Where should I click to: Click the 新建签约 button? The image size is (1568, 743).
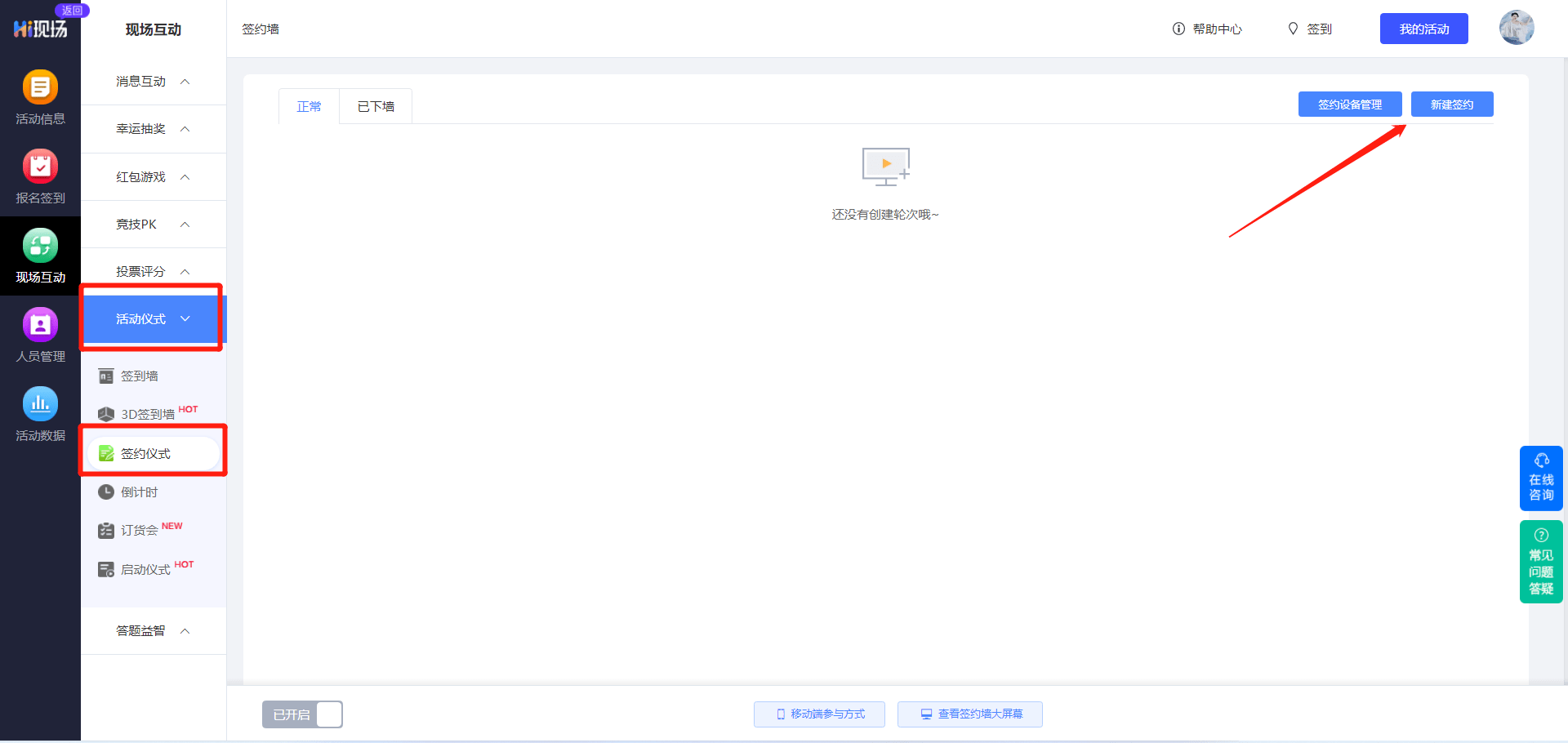point(1451,105)
